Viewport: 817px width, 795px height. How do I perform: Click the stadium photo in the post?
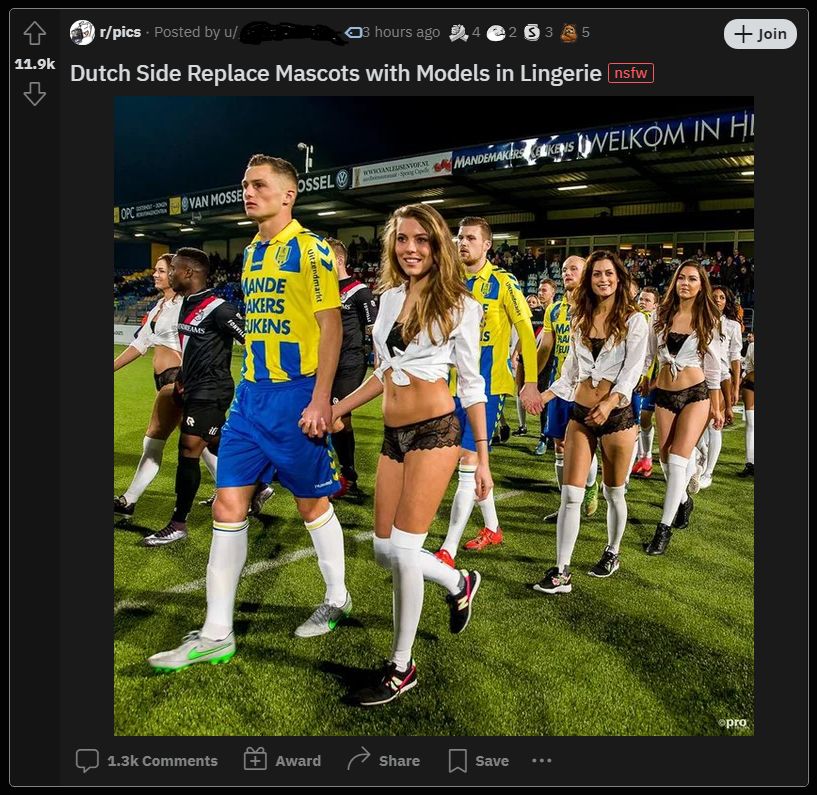tap(435, 415)
